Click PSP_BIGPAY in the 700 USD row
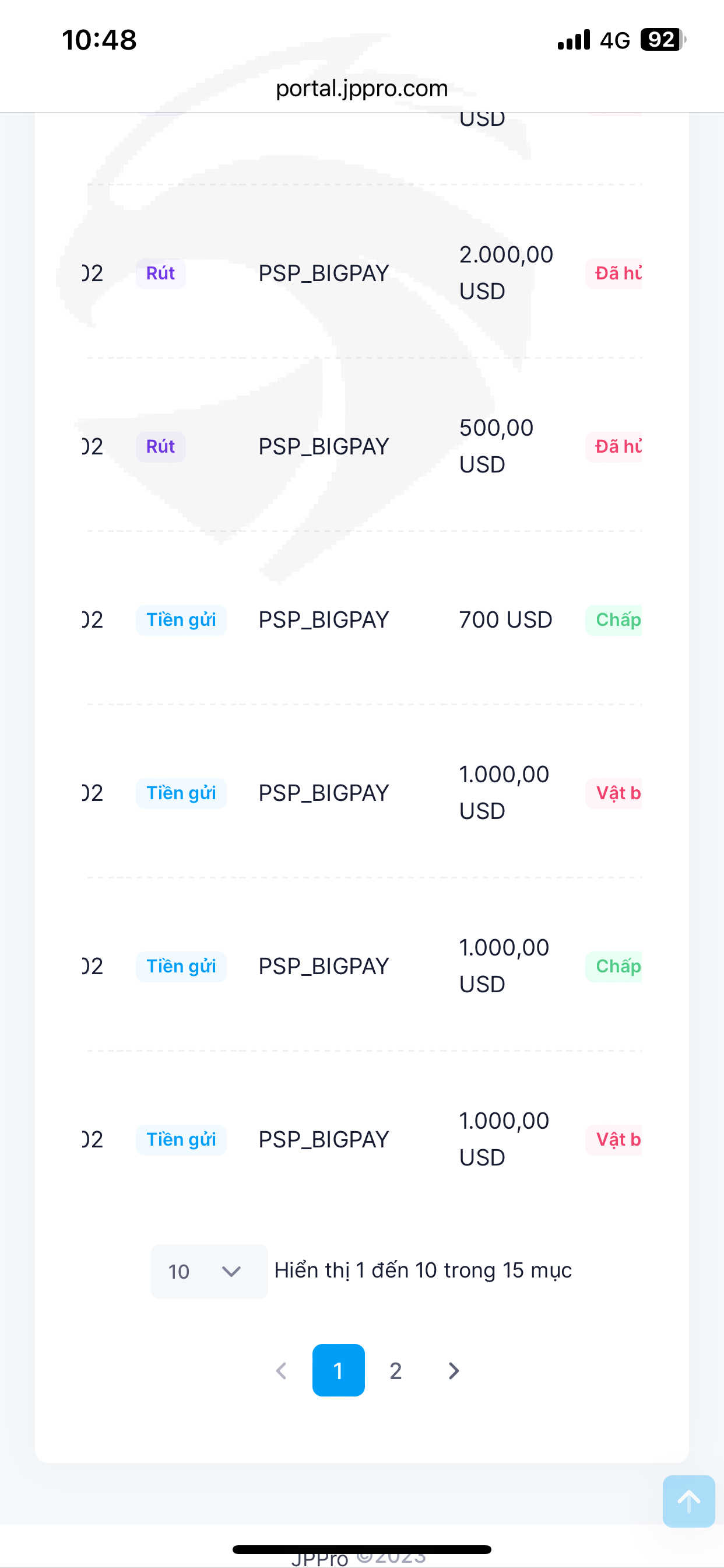The height and width of the screenshot is (1568, 724). tap(323, 619)
